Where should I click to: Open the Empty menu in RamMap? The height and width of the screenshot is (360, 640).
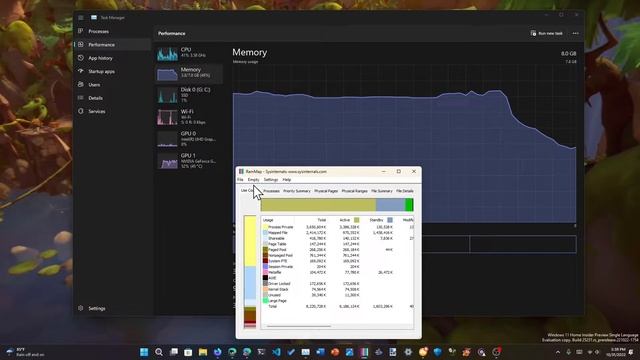pyautogui.click(x=253, y=180)
